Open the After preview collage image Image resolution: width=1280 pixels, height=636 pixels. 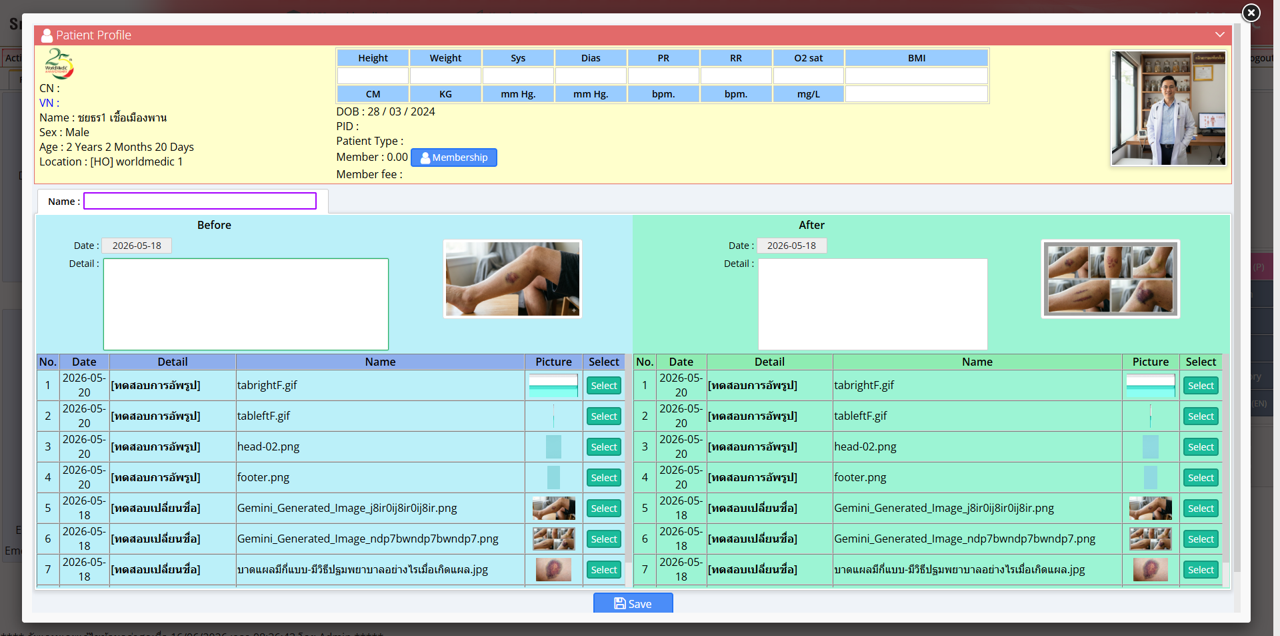tap(1110, 279)
